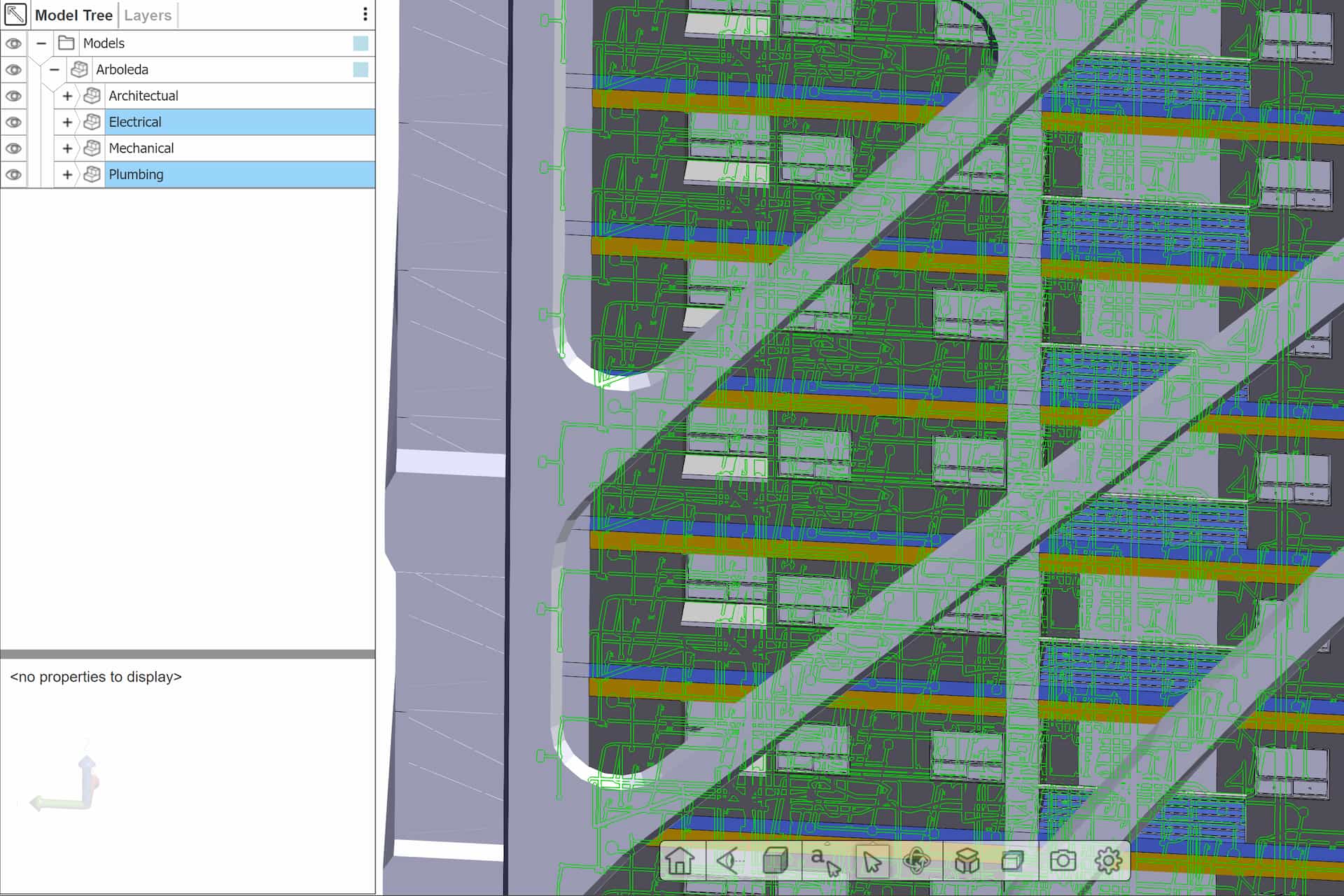Image resolution: width=1344 pixels, height=896 pixels.
Task: Click the Arboleda light blue color swatch
Action: point(360,69)
